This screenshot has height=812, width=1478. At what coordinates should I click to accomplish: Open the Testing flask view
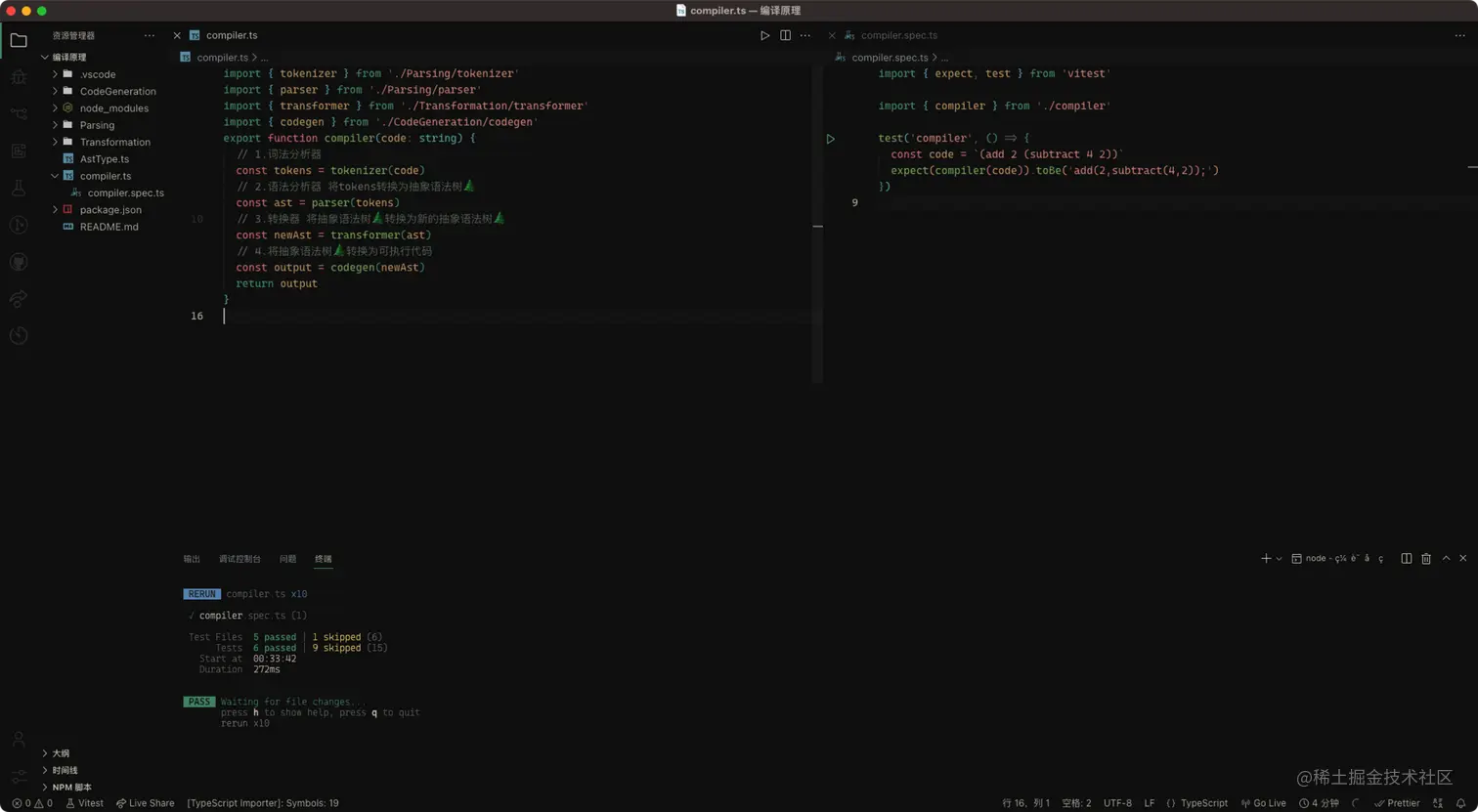click(19, 188)
